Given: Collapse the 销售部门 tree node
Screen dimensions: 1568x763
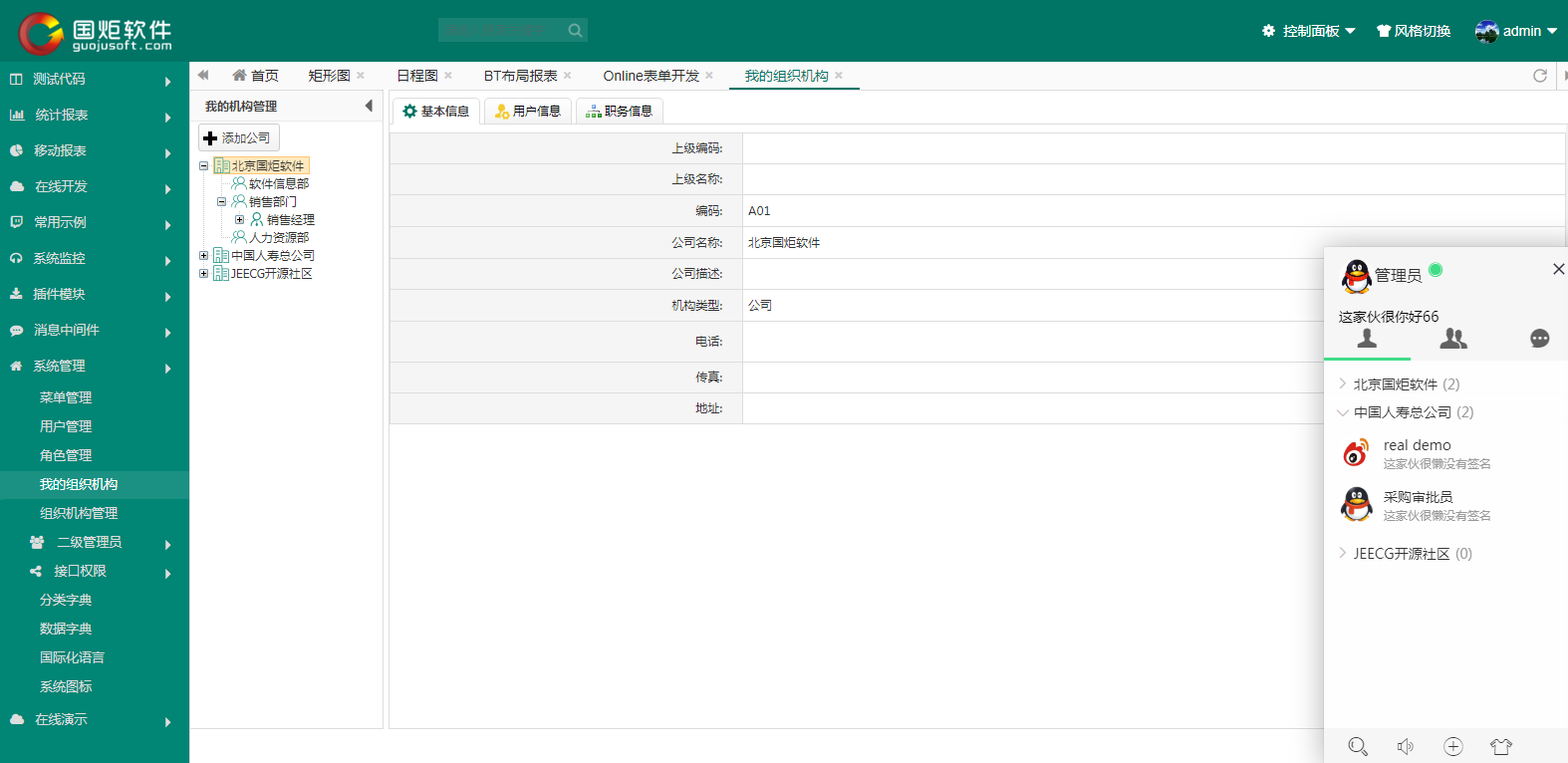Looking at the screenshot, I should (x=221, y=202).
